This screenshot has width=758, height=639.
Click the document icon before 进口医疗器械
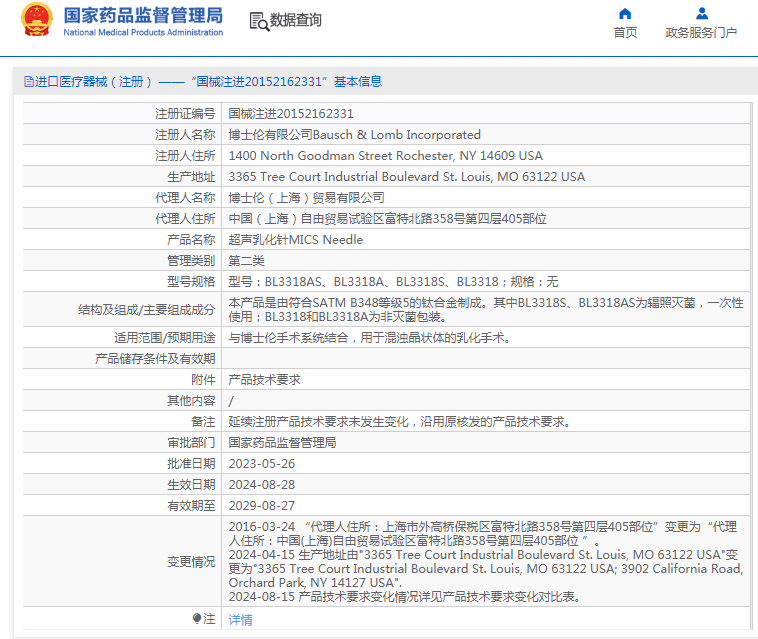pyautogui.click(x=29, y=82)
